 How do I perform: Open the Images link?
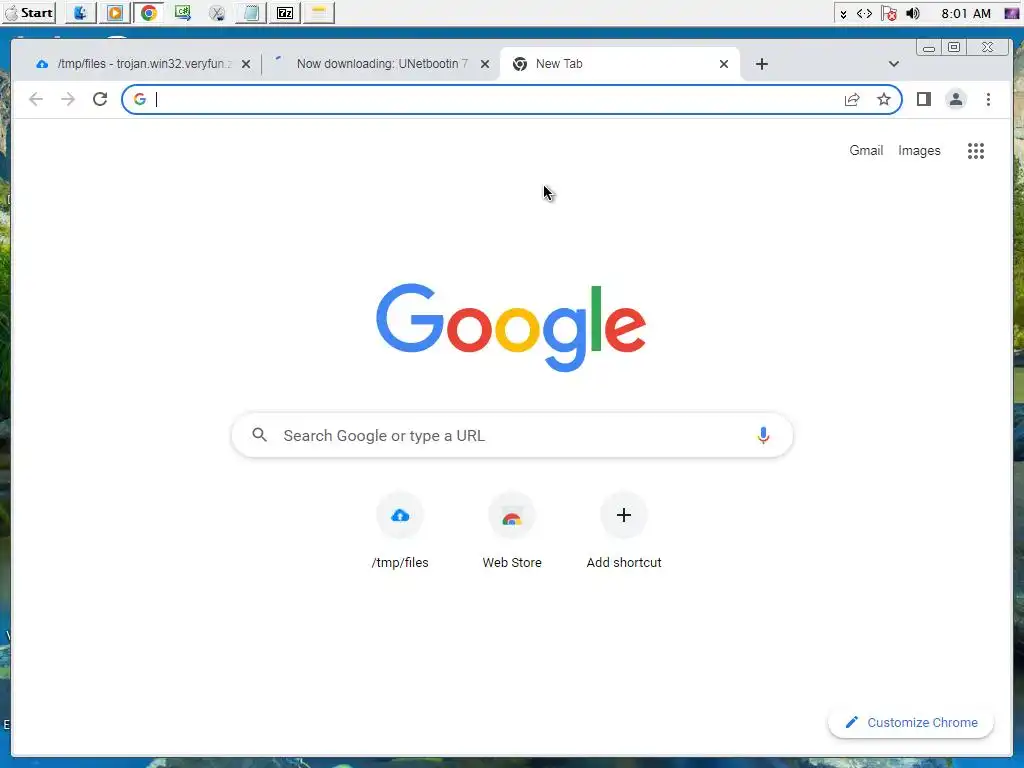pos(919,150)
